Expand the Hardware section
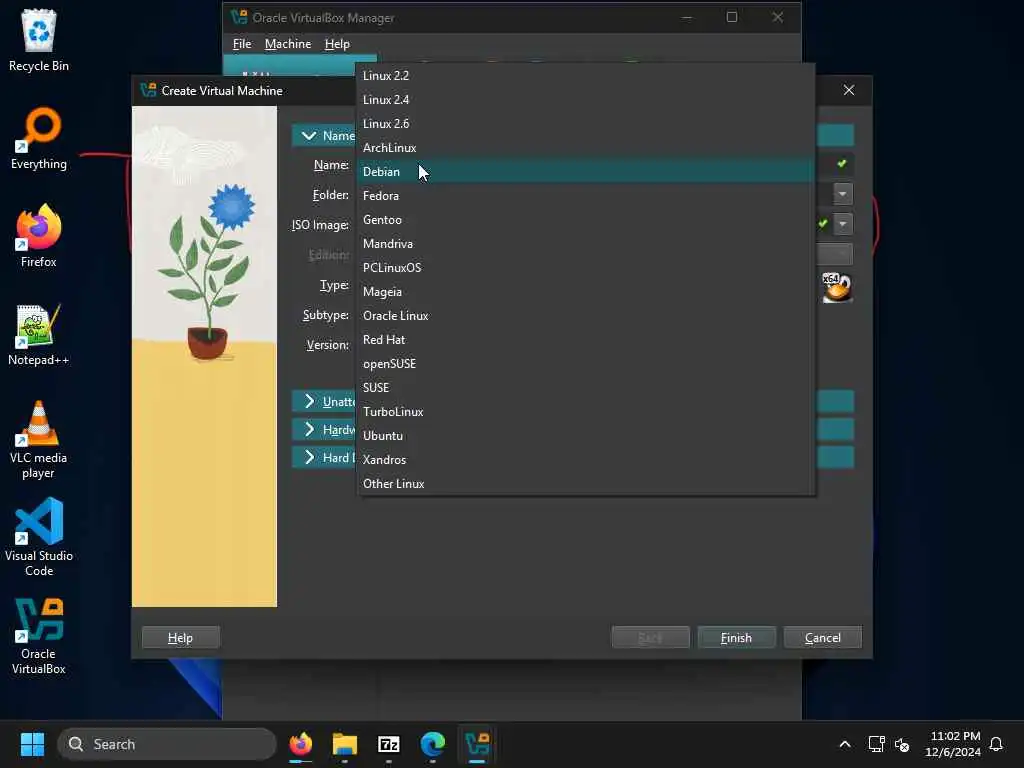This screenshot has width=1024, height=768. [309, 429]
